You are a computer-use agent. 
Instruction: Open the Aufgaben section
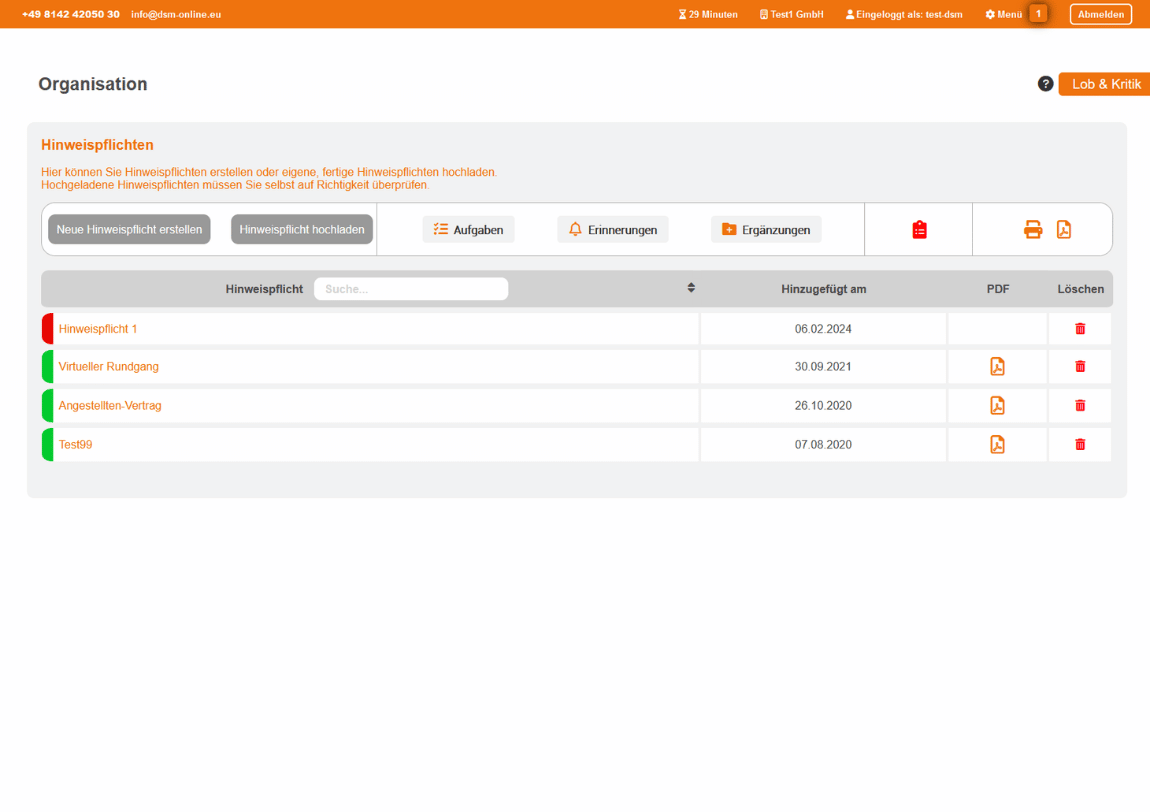468,230
